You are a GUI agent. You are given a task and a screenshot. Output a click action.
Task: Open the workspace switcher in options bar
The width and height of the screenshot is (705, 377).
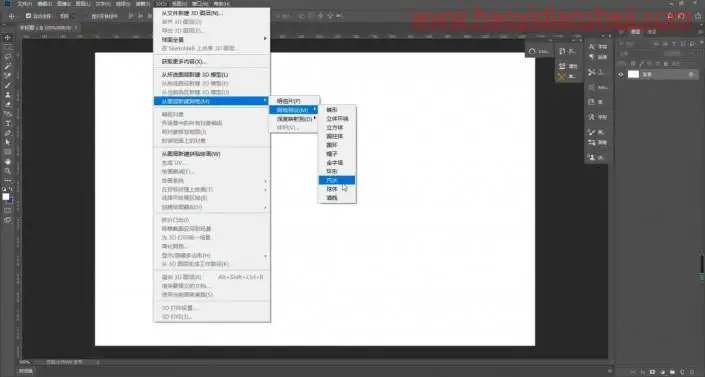(x=682, y=16)
